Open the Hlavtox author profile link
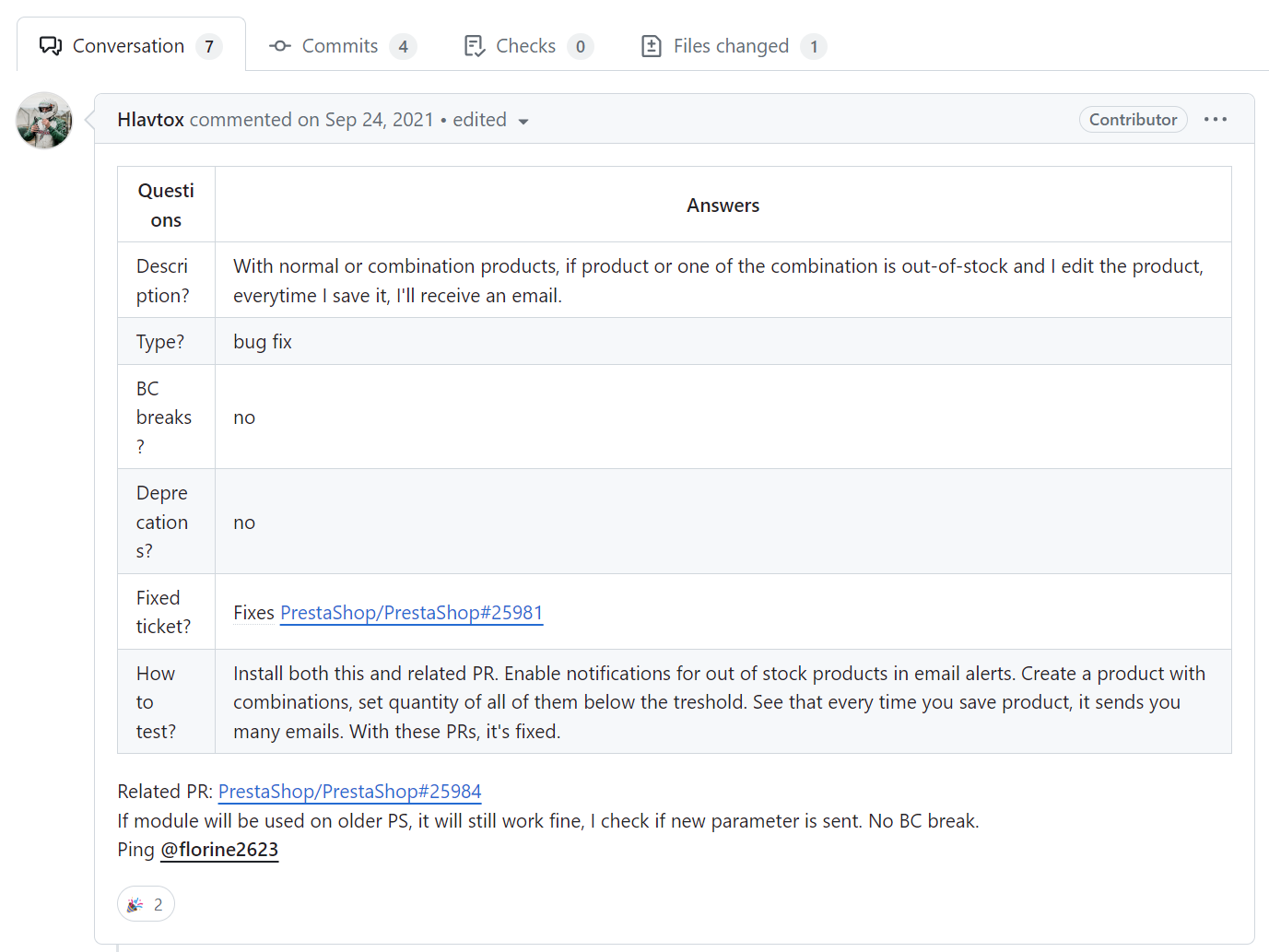Screen dimensions: 1269x952 pos(150,120)
